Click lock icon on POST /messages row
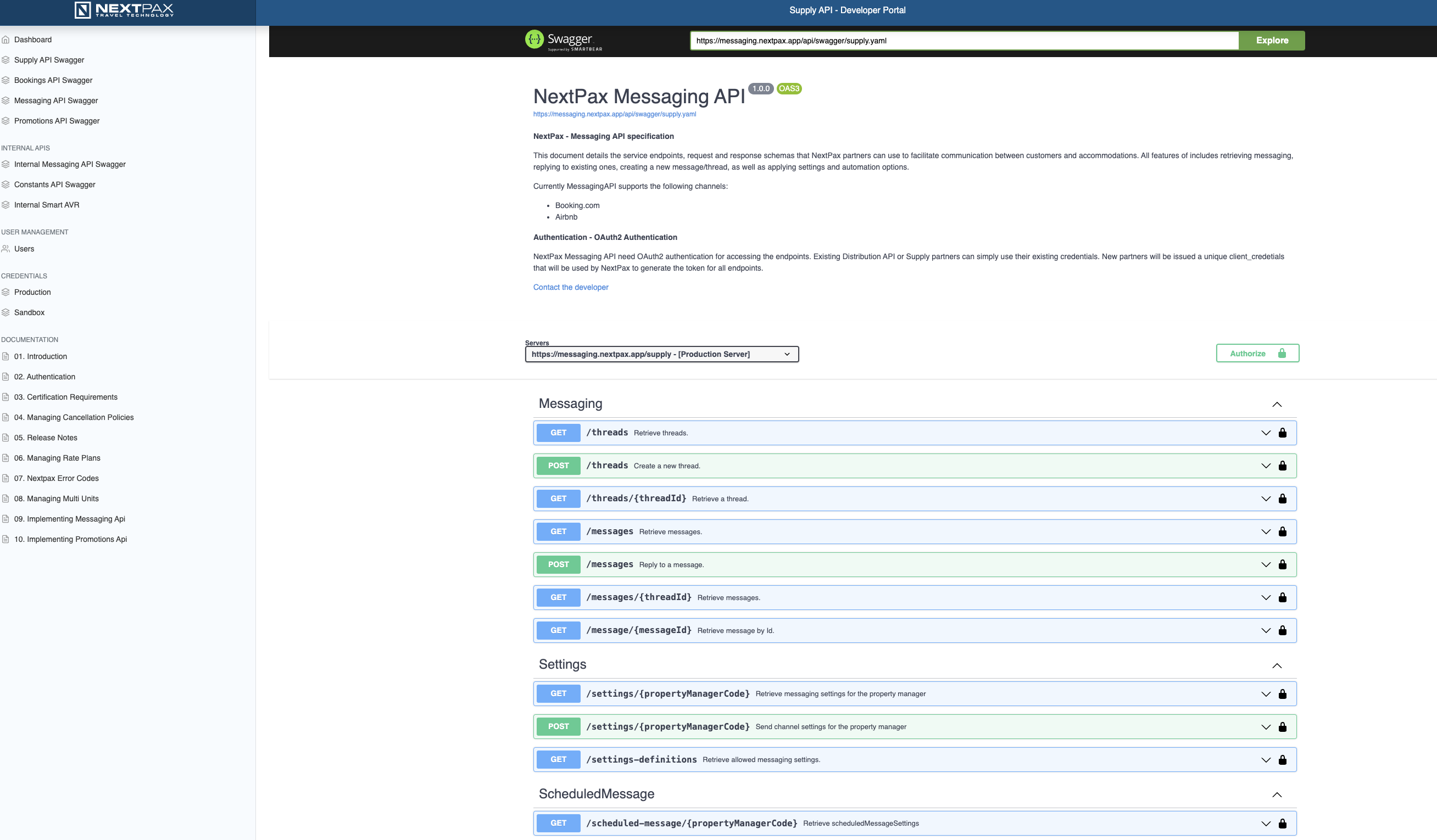 (x=1283, y=564)
